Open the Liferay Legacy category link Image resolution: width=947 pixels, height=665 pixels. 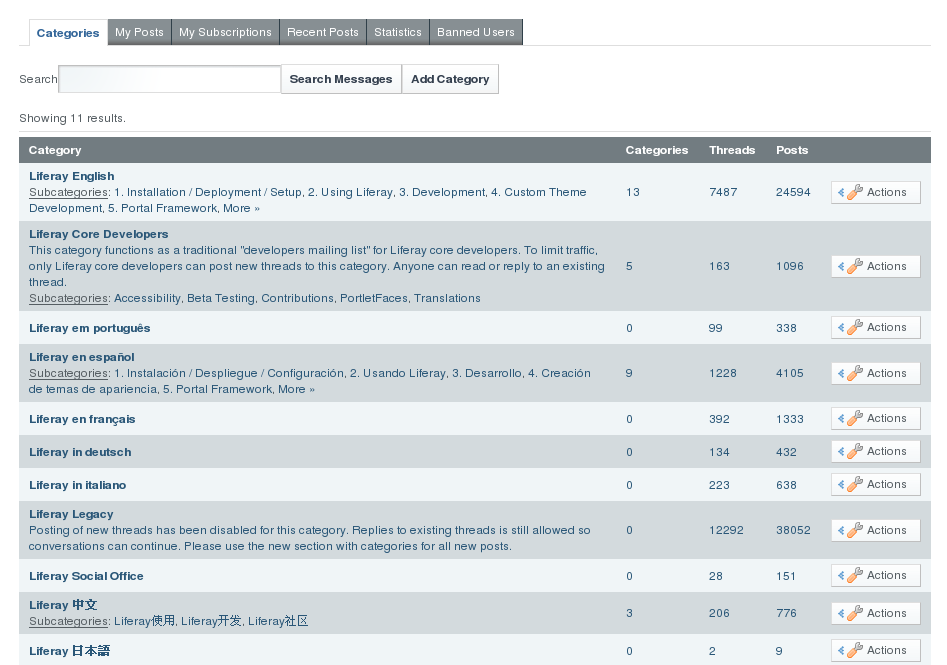71,514
